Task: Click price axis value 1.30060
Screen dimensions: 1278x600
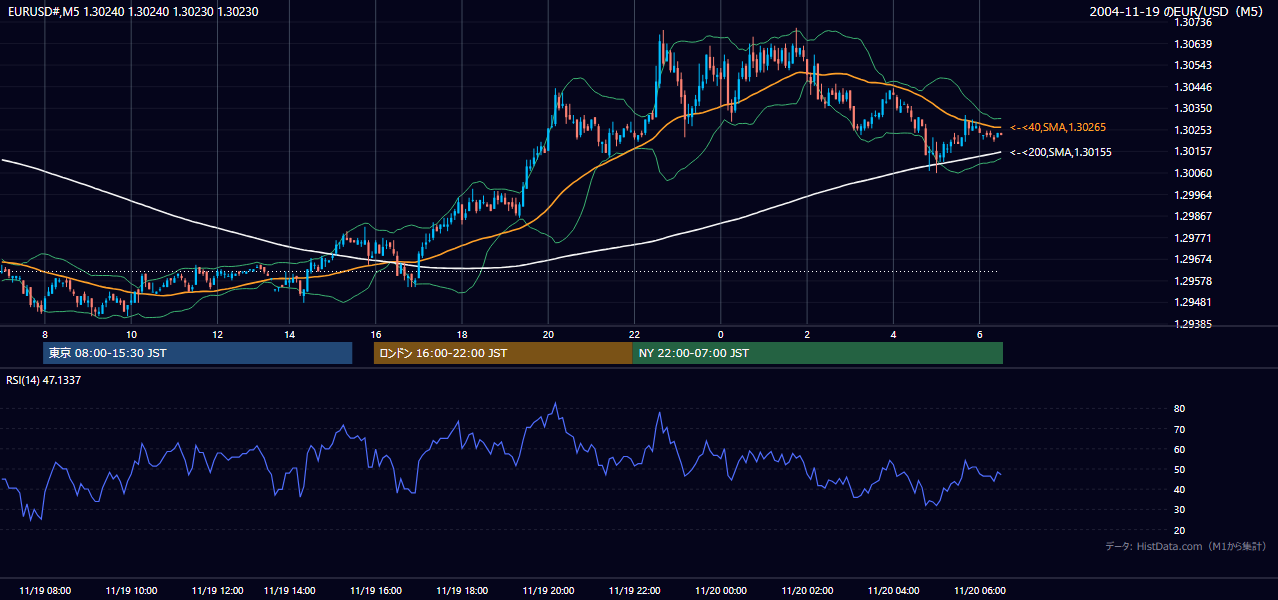Action: [x=1193, y=173]
